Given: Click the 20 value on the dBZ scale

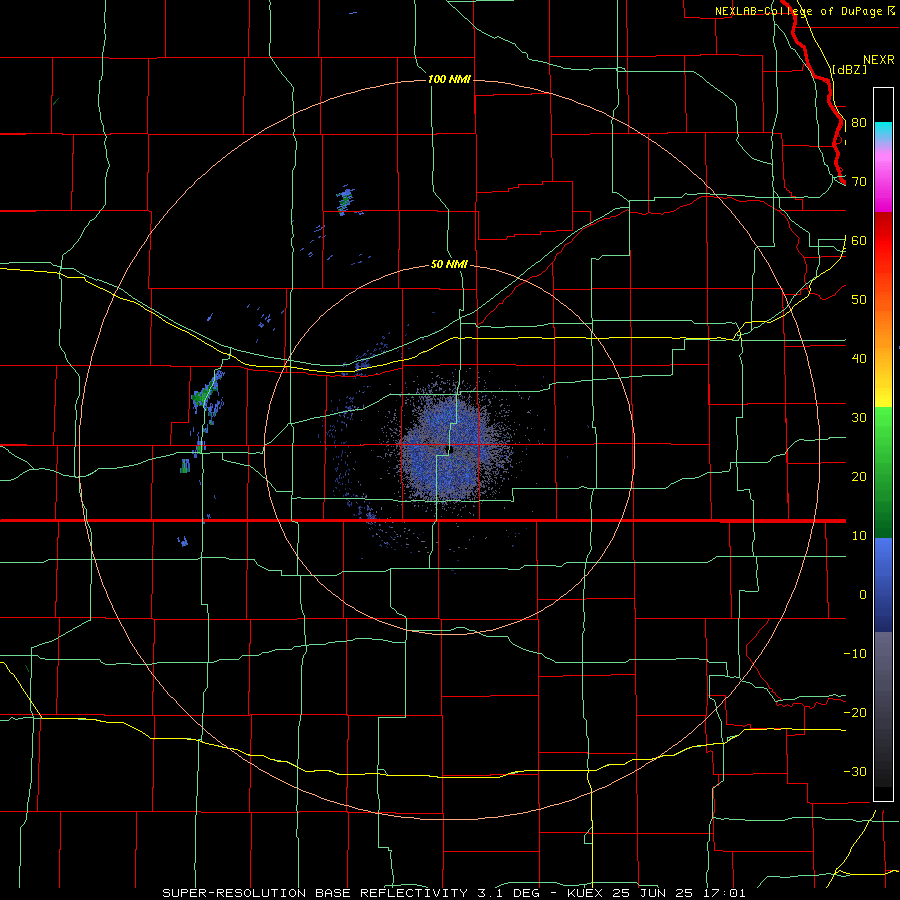Looking at the screenshot, I should (859, 477).
